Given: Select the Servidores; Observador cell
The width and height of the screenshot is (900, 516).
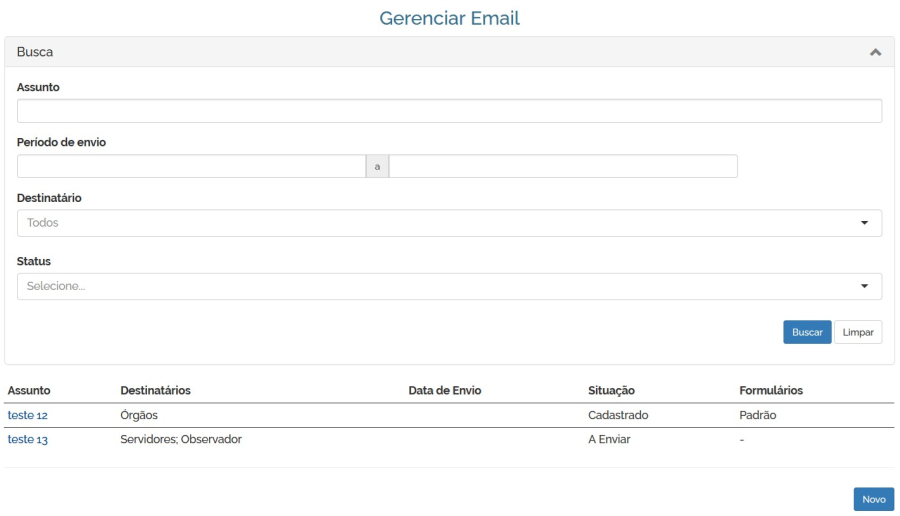Looking at the screenshot, I should tap(181, 439).
